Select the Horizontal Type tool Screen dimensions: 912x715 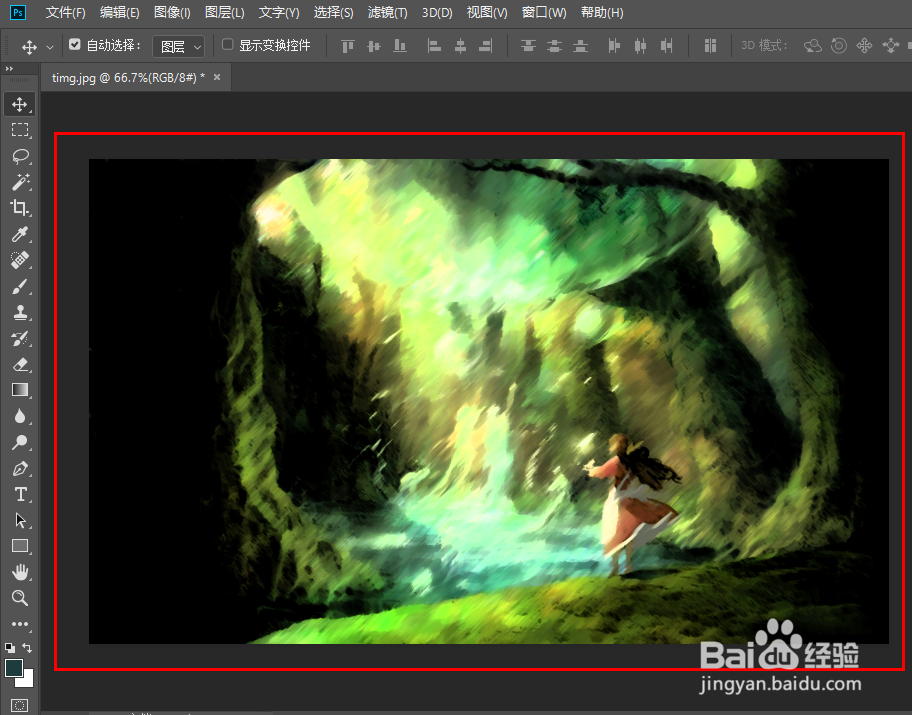click(x=20, y=494)
